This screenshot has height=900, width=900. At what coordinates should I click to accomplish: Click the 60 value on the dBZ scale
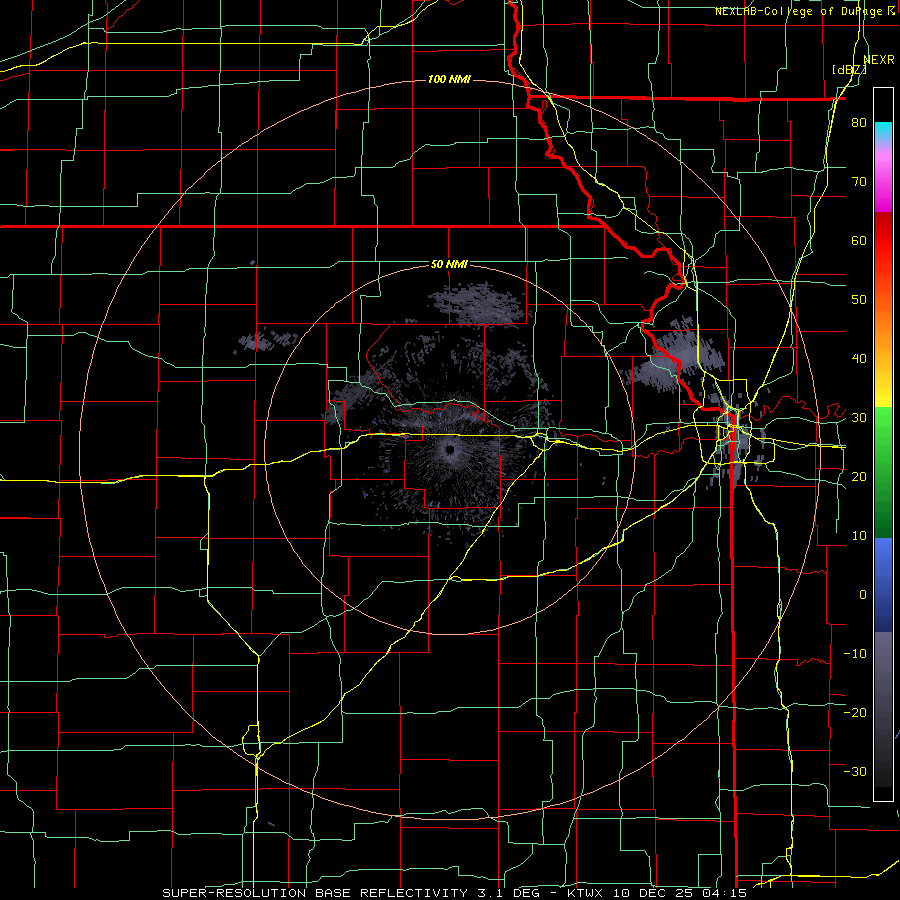(x=859, y=240)
